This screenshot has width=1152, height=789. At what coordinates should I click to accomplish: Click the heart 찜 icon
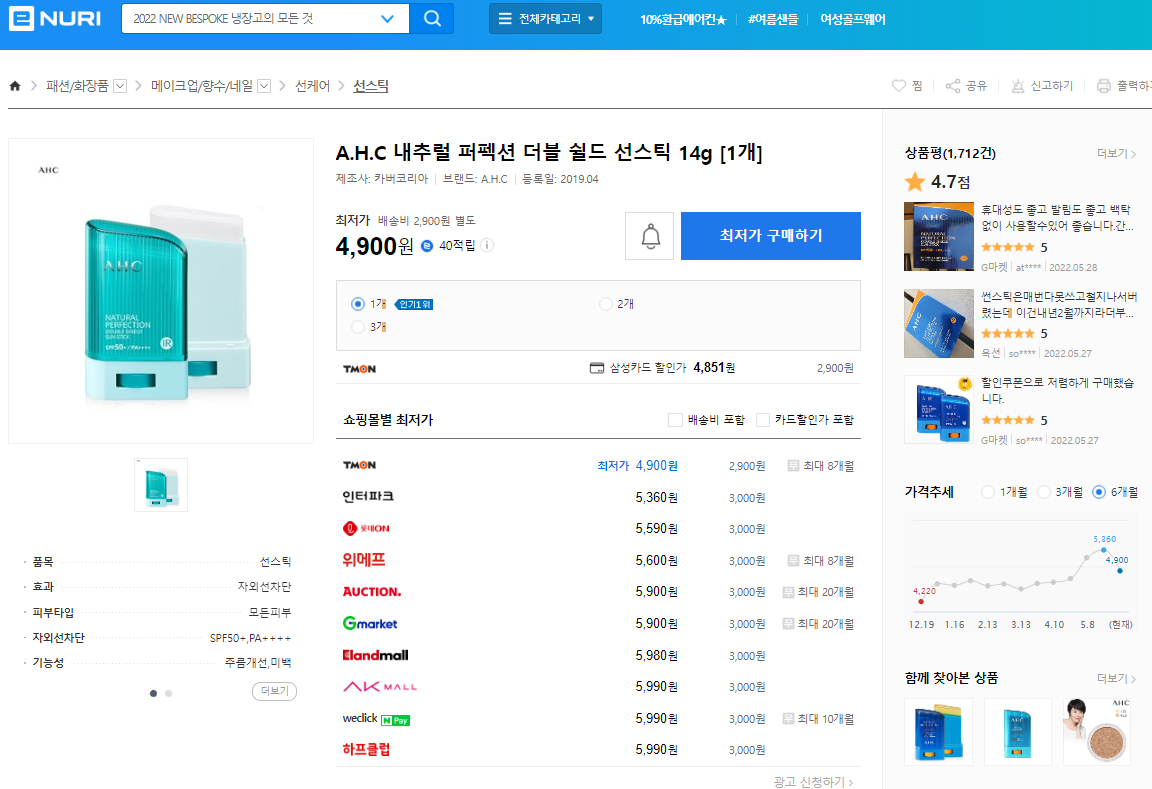(899, 86)
